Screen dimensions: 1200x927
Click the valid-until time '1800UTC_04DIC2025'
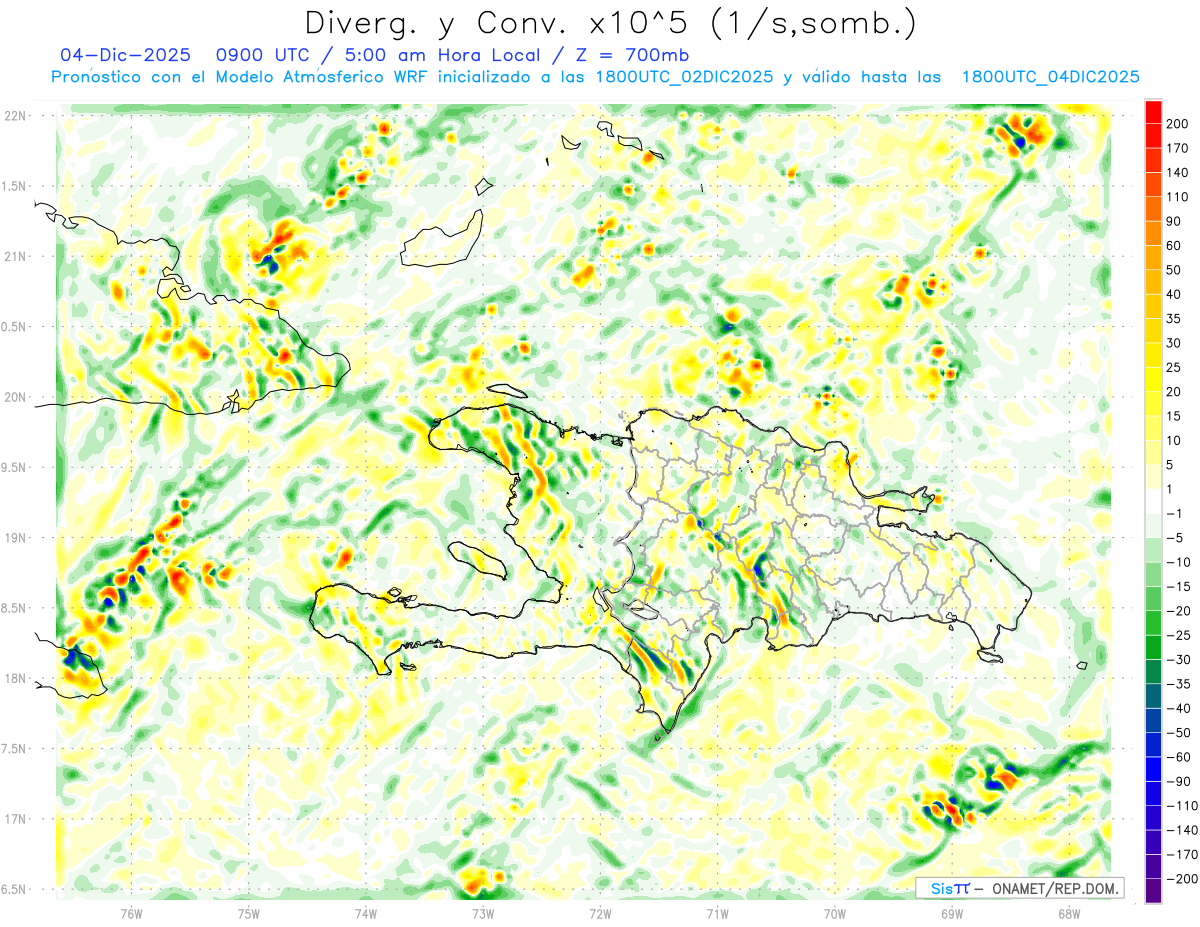1050,77
